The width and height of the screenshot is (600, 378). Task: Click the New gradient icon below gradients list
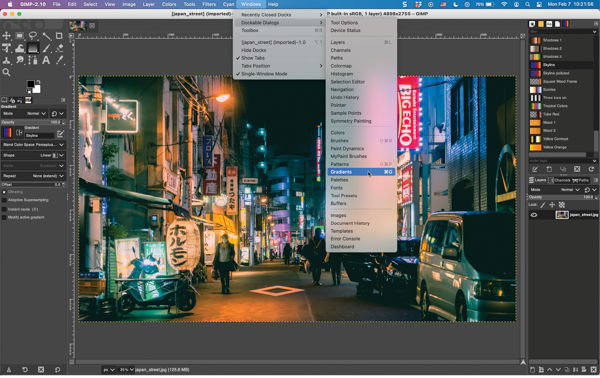(x=549, y=169)
